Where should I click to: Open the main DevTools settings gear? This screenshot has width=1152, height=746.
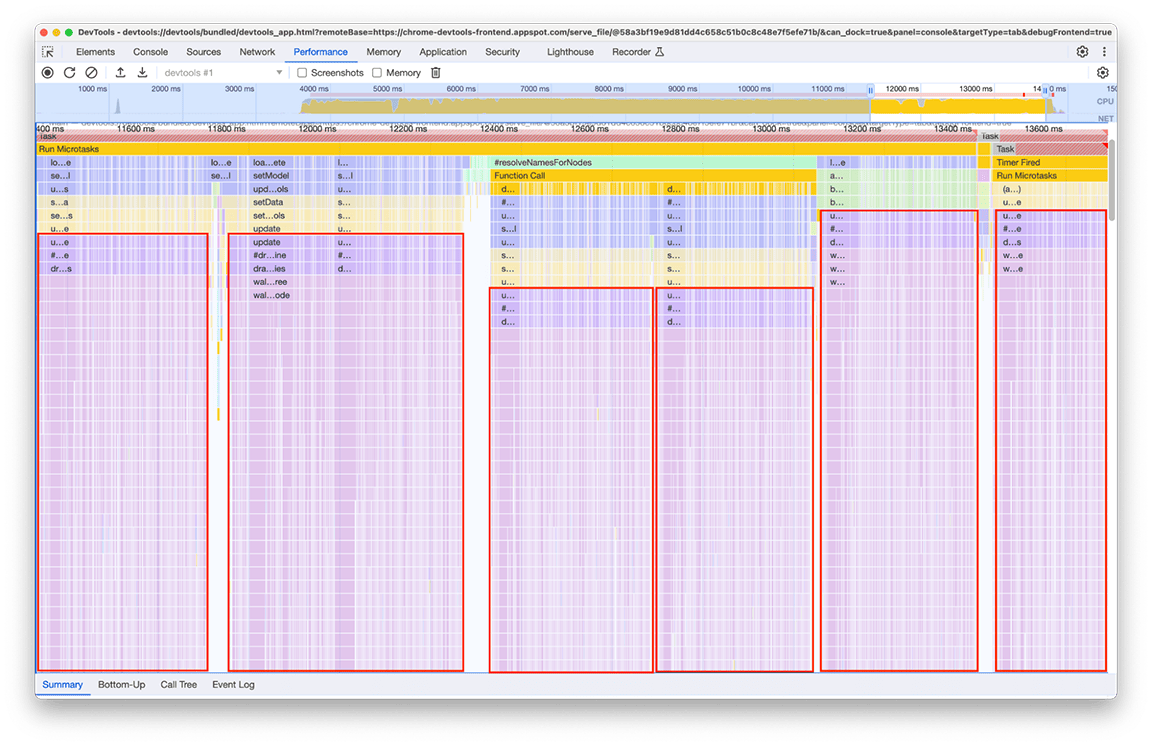[x=1081, y=51]
